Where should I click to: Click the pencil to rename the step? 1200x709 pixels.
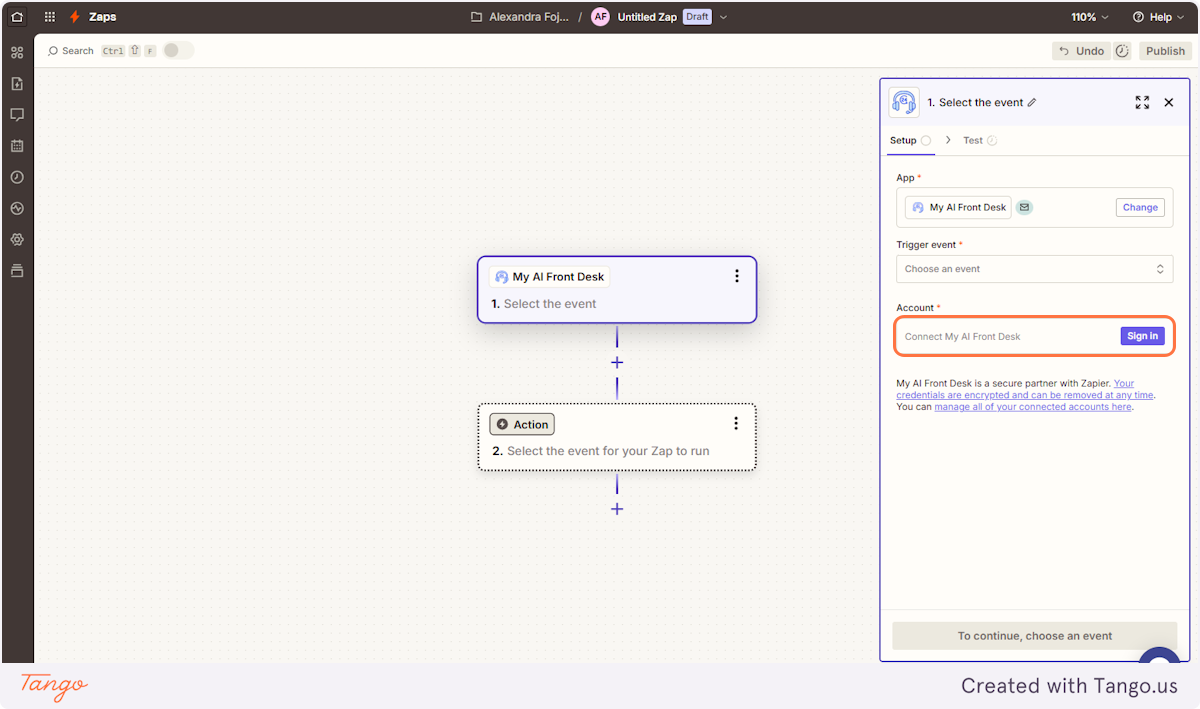1032,102
